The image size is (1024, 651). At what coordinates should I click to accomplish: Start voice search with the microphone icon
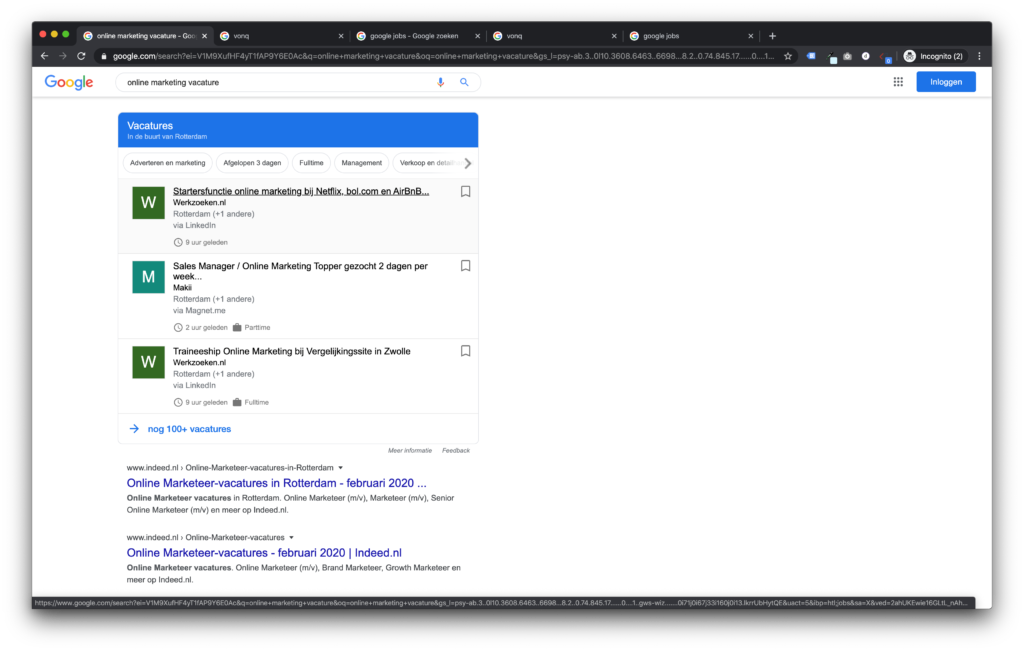[x=441, y=82]
